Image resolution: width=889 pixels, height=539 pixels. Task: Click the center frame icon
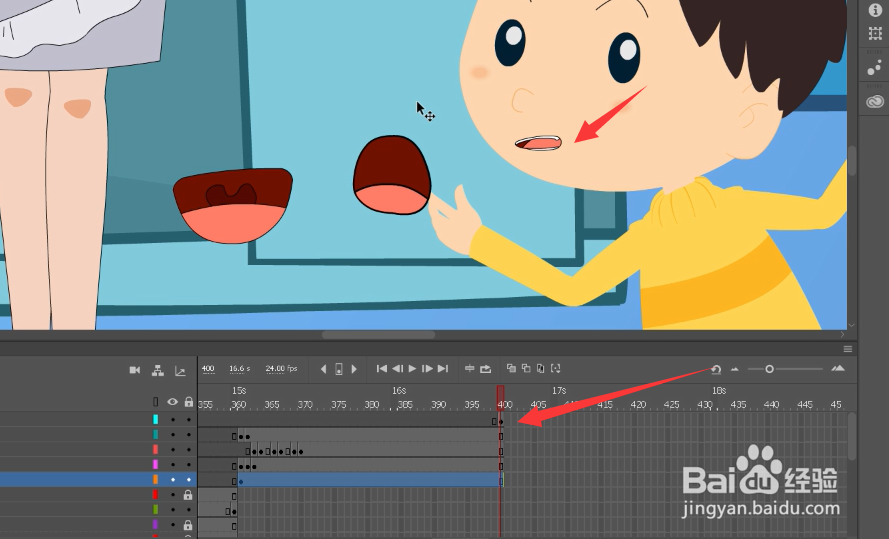[469, 368]
